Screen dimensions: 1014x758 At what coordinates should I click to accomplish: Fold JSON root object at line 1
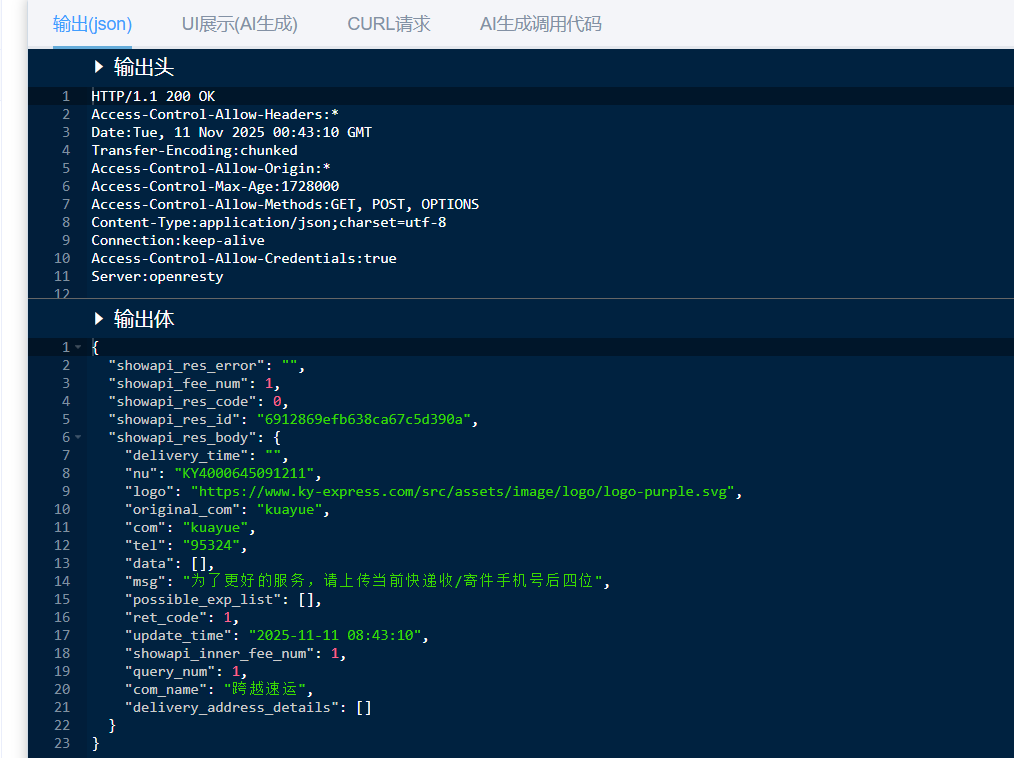click(x=78, y=347)
